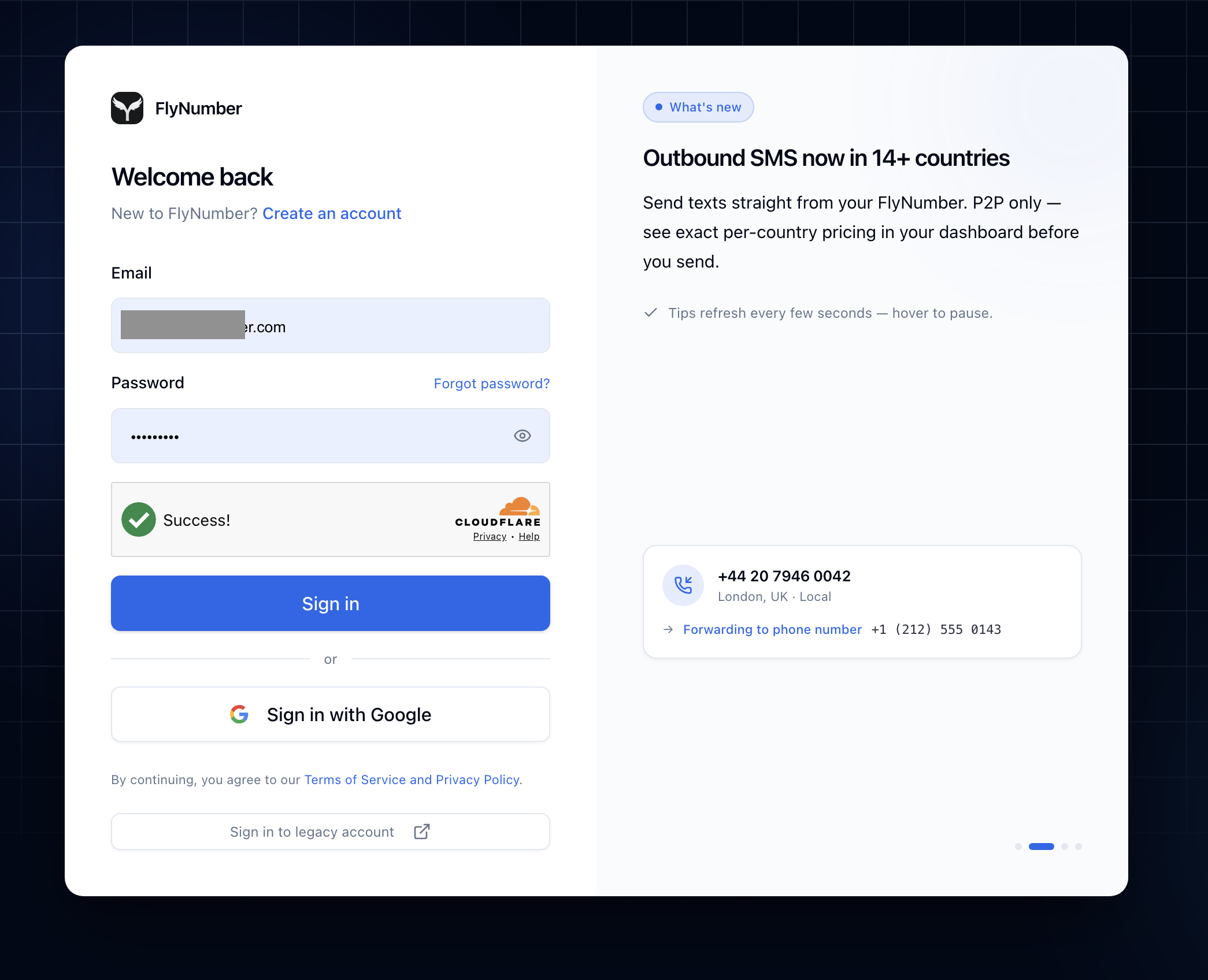Click the Email field label
The image size is (1208, 980).
click(131, 273)
